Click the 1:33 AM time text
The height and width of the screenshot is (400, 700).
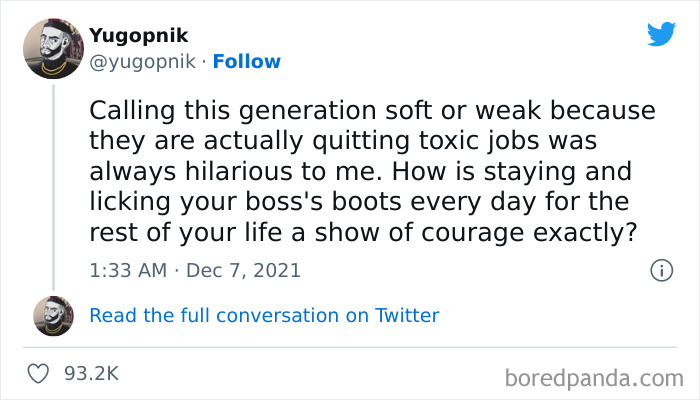pyautogui.click(x=125, y=270)
